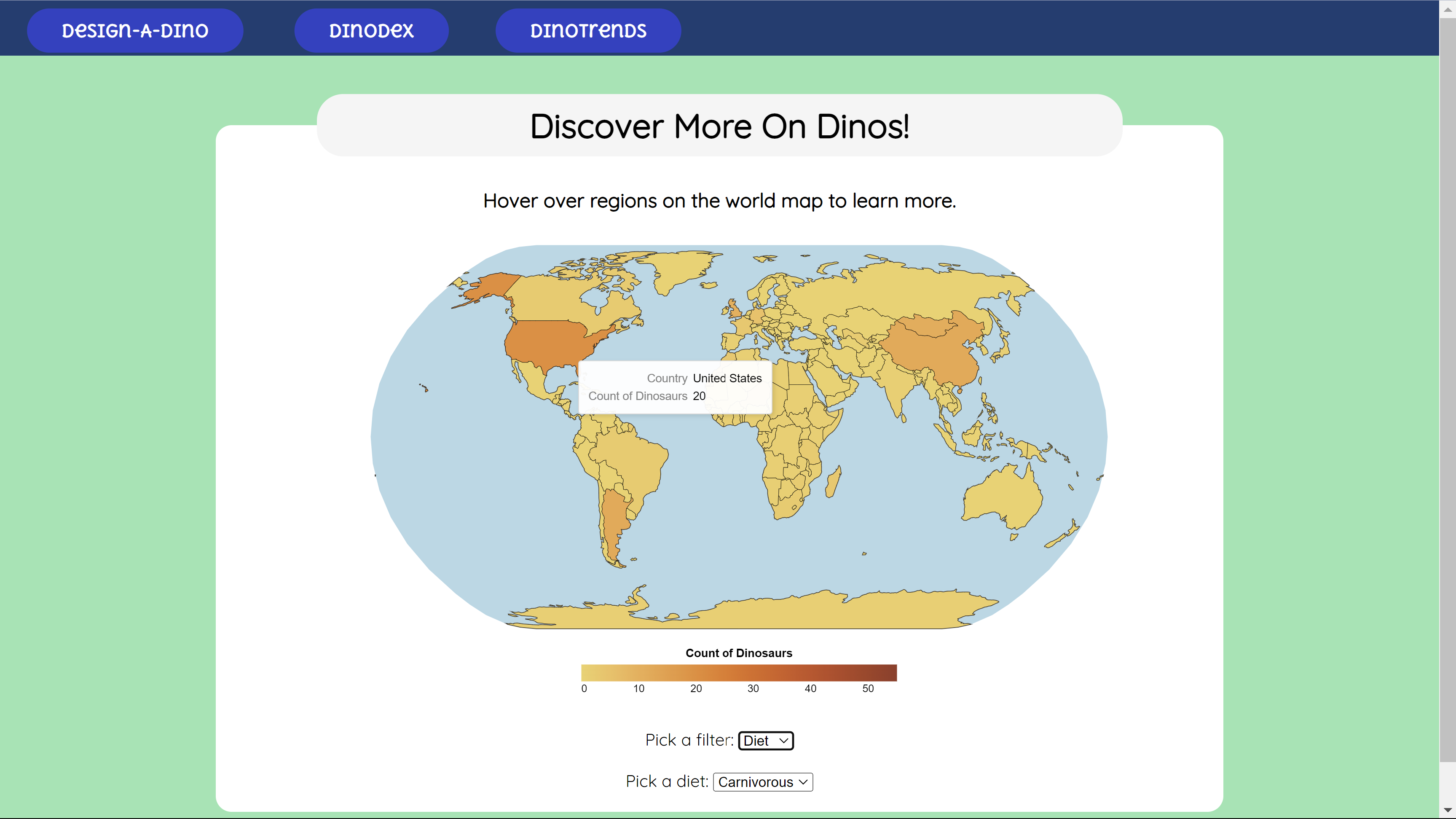Click the United States on the map
The height and width of the screenshot is (819, 1456).
click(545, 343)
